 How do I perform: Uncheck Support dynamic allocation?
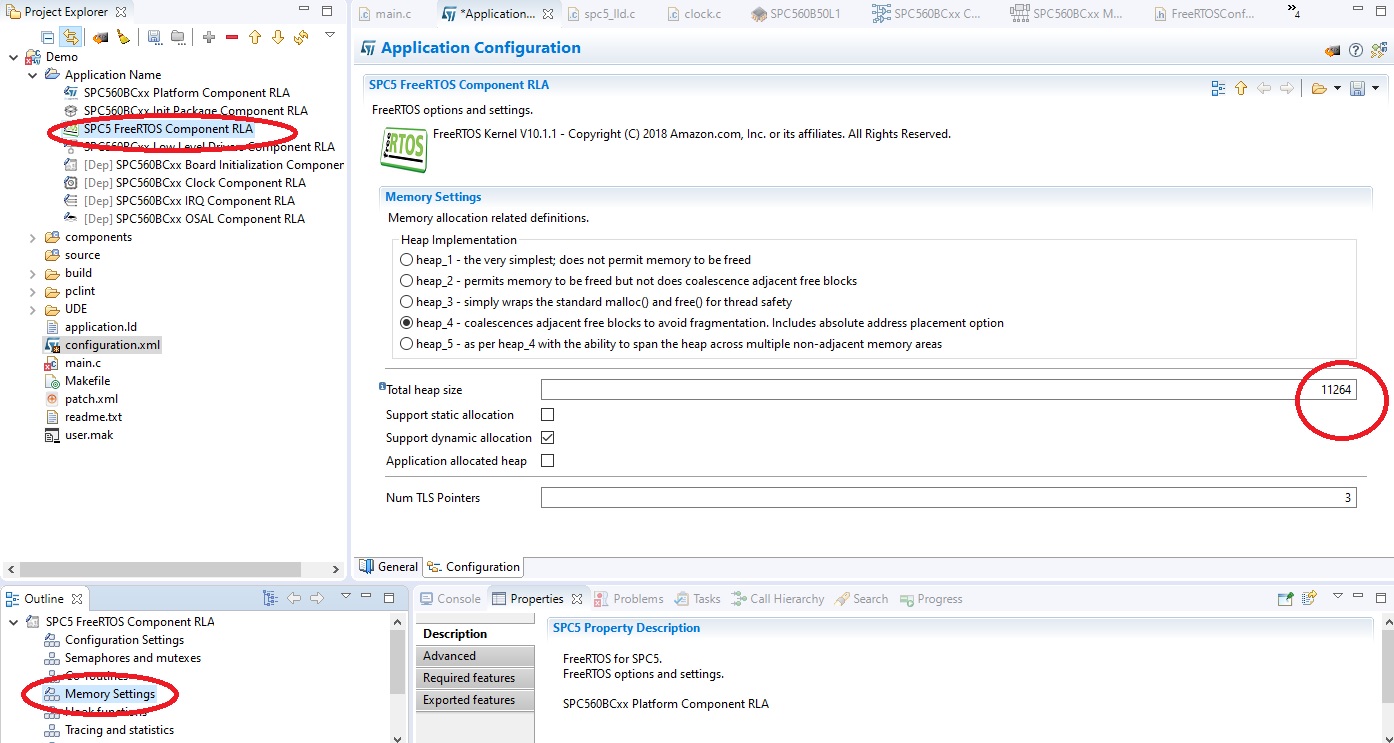[547, 438]
